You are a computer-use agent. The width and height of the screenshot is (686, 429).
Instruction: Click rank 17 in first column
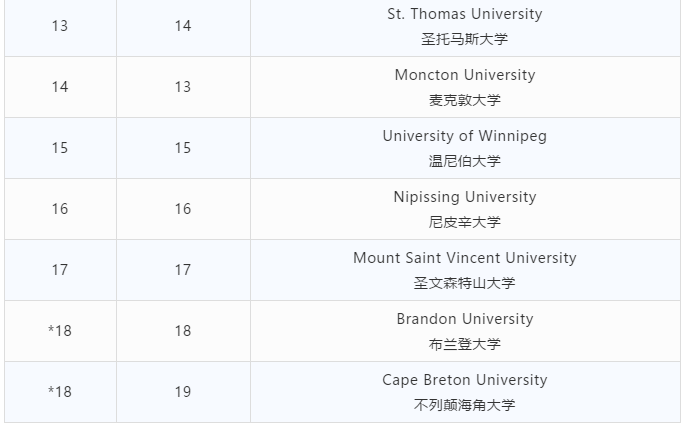point(60,270)
